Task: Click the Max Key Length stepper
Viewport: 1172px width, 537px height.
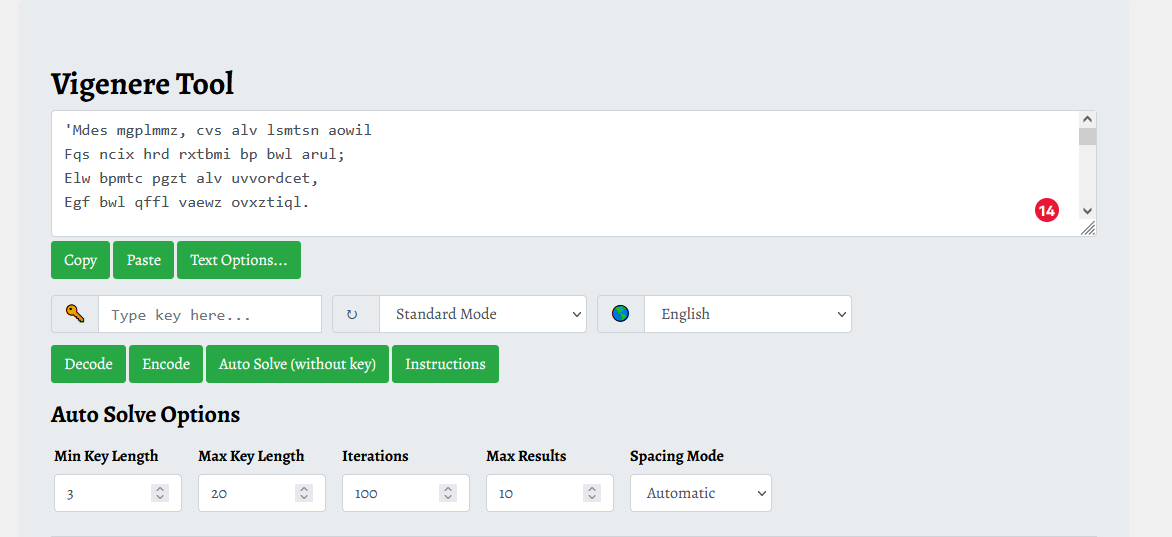Action: pyautogui.click(x=304, y=493)
